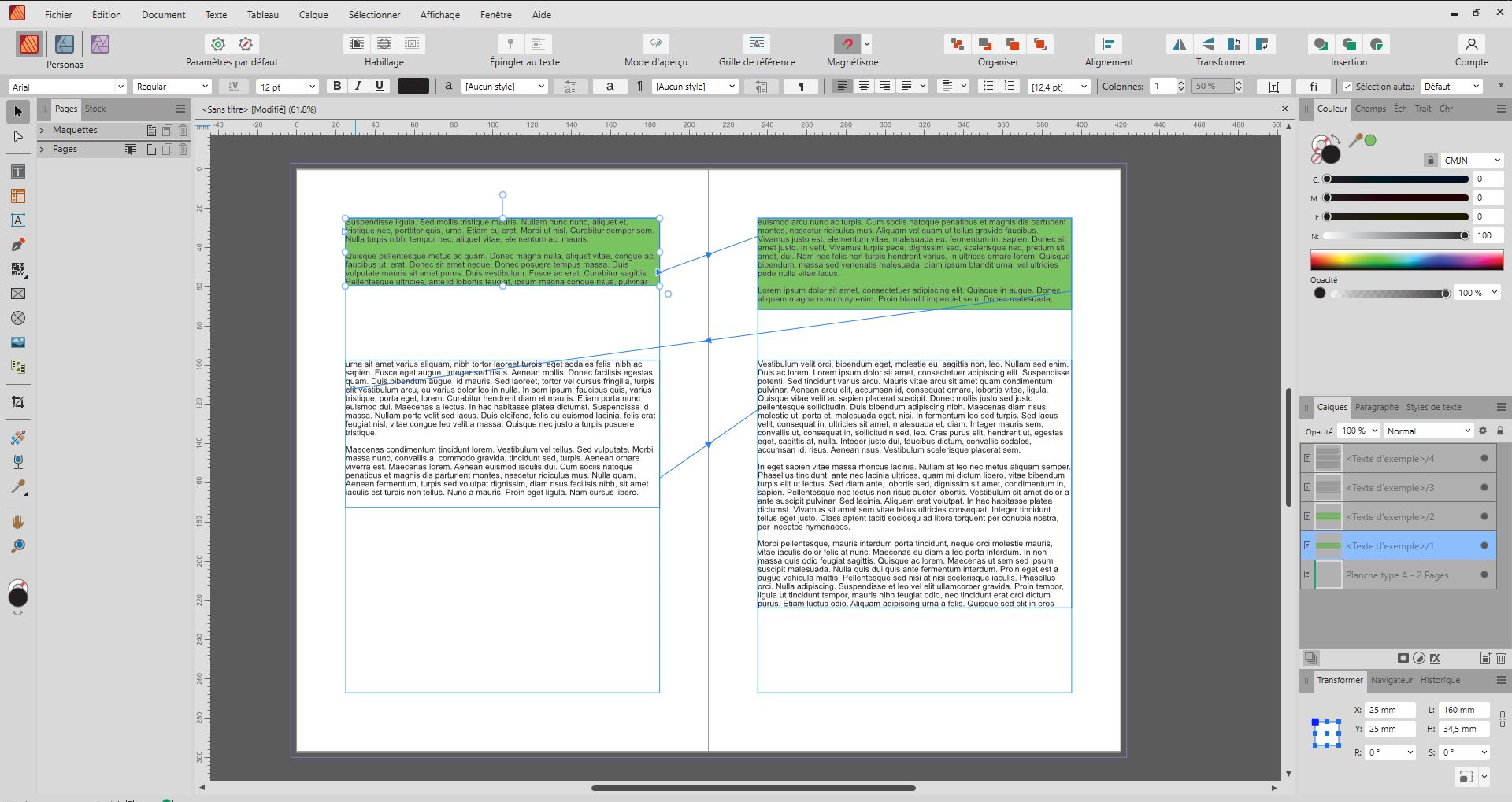Enable the Sélection auto checkbox
The image size is (1512, 802).
[1347, 87]
